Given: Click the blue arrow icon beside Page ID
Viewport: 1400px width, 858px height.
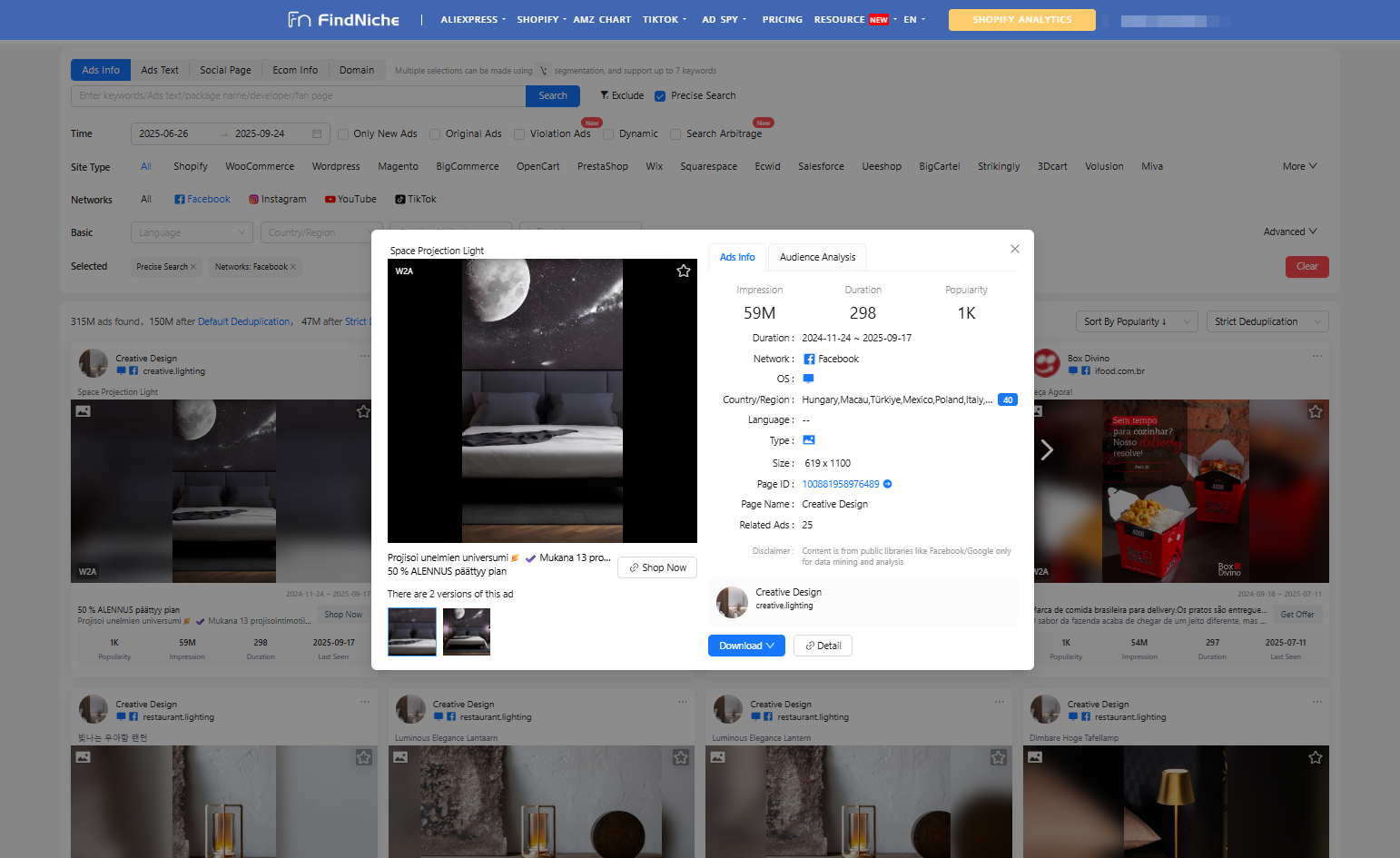Looking at the screenshot, I should 887,484.
